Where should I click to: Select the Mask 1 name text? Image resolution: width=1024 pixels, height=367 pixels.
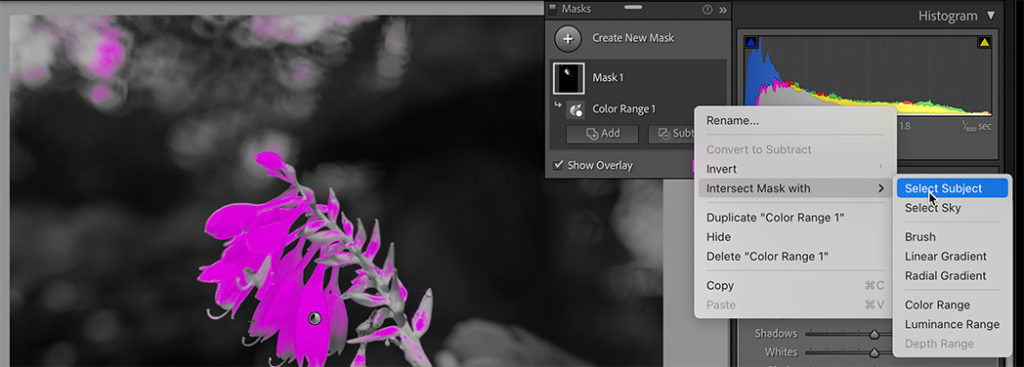(x=608, y=78)
